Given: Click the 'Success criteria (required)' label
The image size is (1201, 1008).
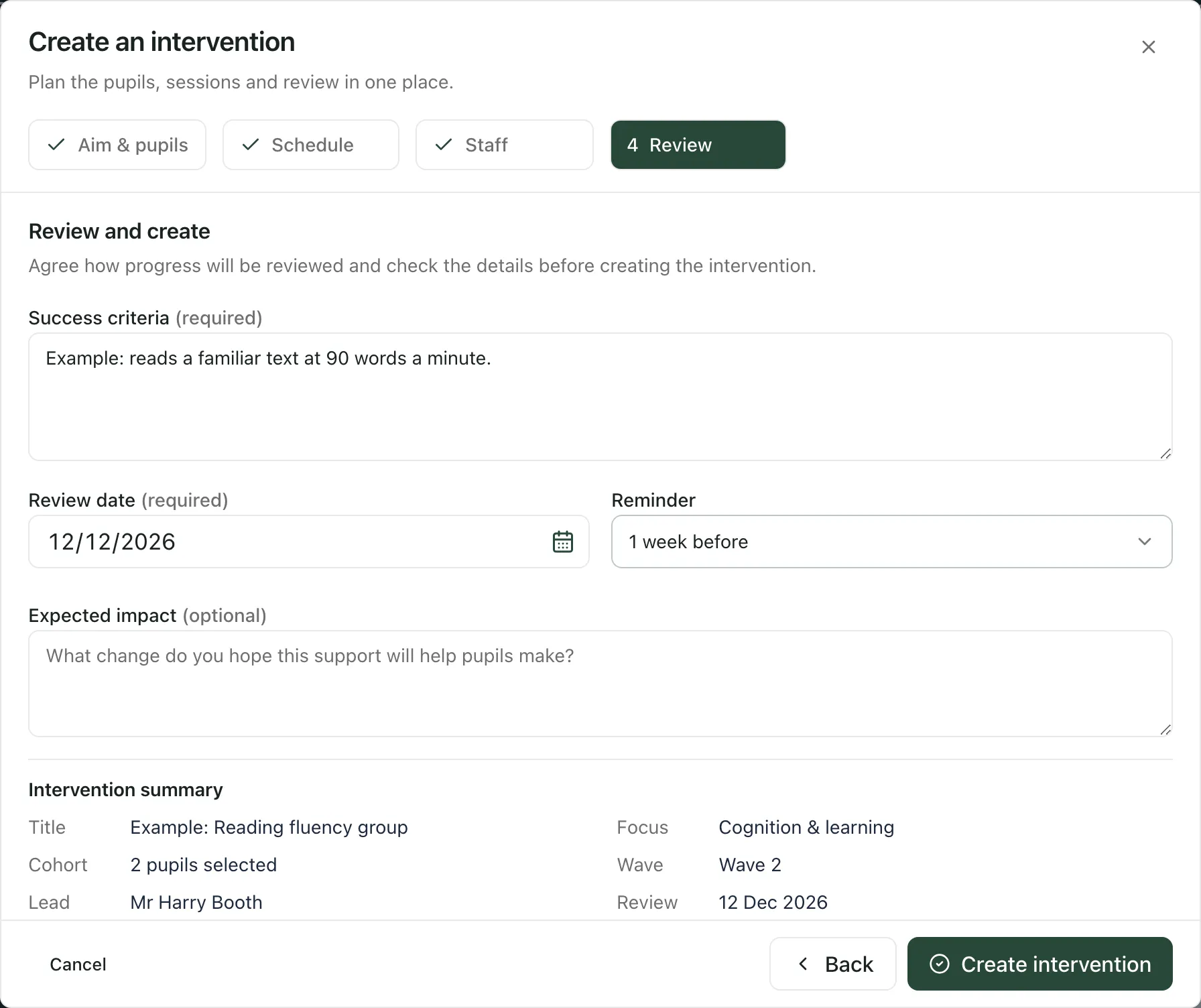Looking at the screenshot, I should (145, 318).
